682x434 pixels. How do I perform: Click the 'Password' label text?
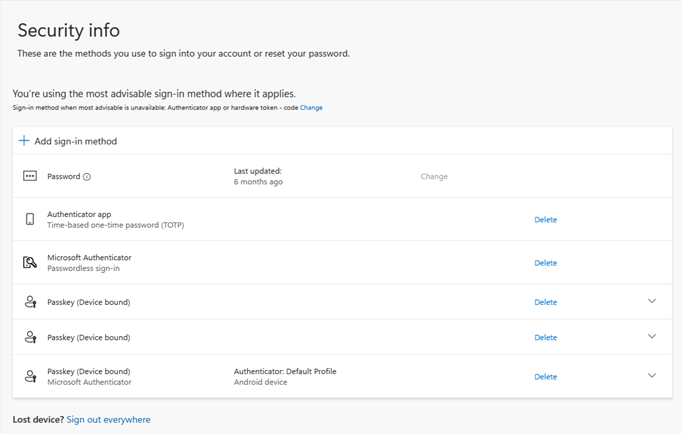pos(64,177)
